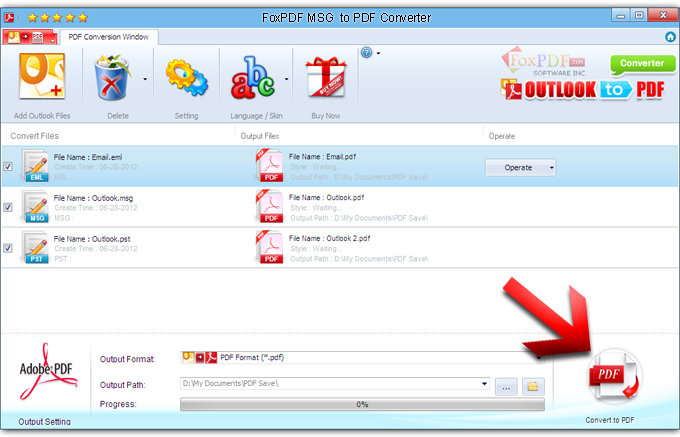The height and width of the screenshot is (437, 680).
Task: Click the home icon at top right
Action: (x=670, y=37)
